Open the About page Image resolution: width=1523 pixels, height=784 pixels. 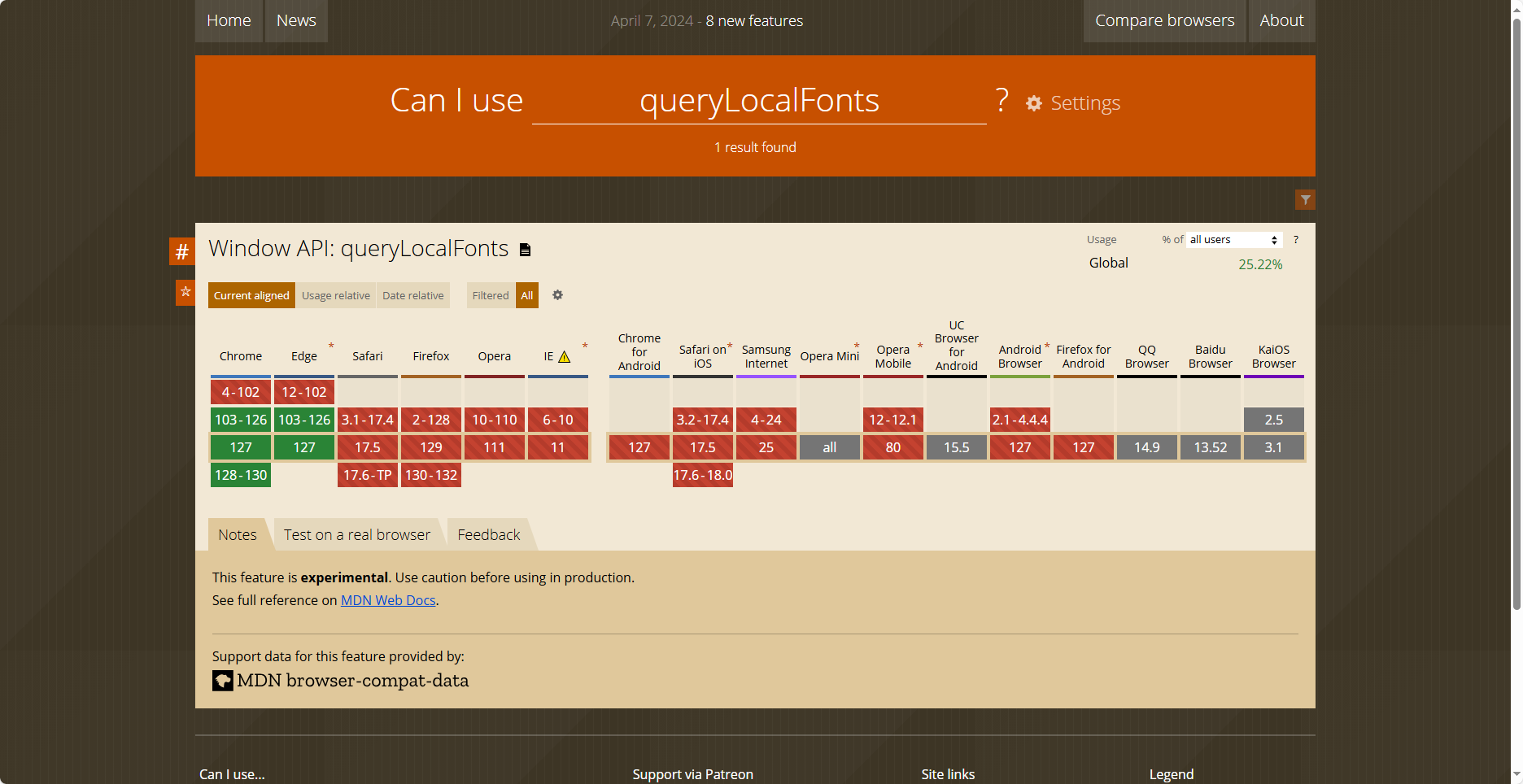point(1282,21)
